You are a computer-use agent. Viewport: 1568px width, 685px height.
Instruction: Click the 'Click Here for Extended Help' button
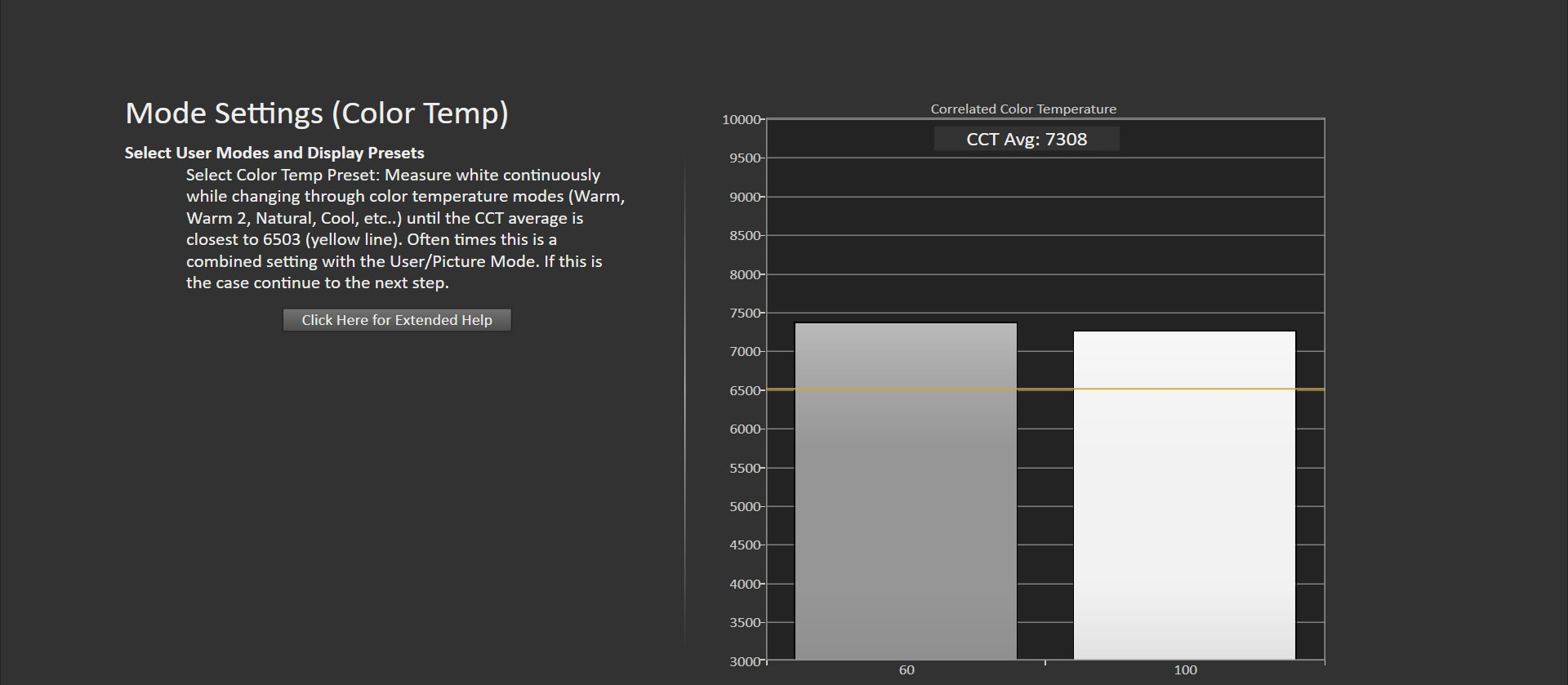(397, 320)
